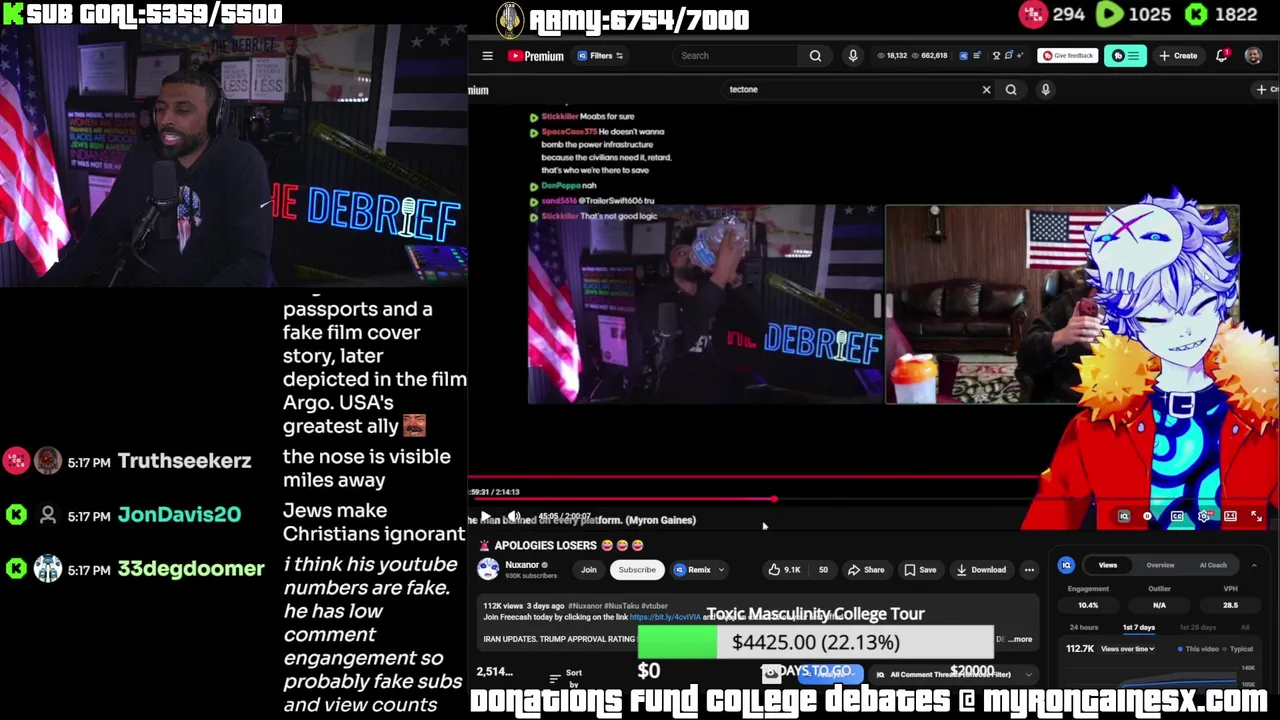Click chat username Truthseekerz
The height and width of the screenshot is (720, 1280).
184,461
